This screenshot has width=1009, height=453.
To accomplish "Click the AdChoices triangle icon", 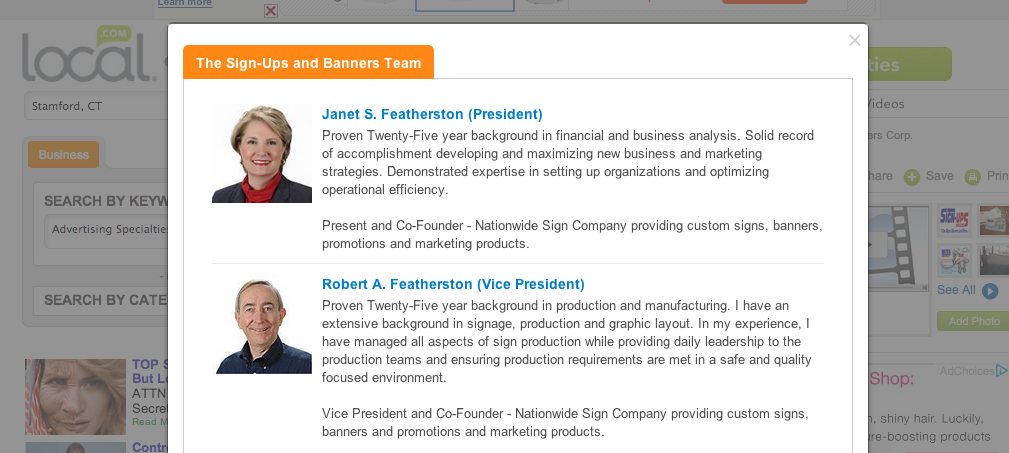I will tap(1002, 371).
